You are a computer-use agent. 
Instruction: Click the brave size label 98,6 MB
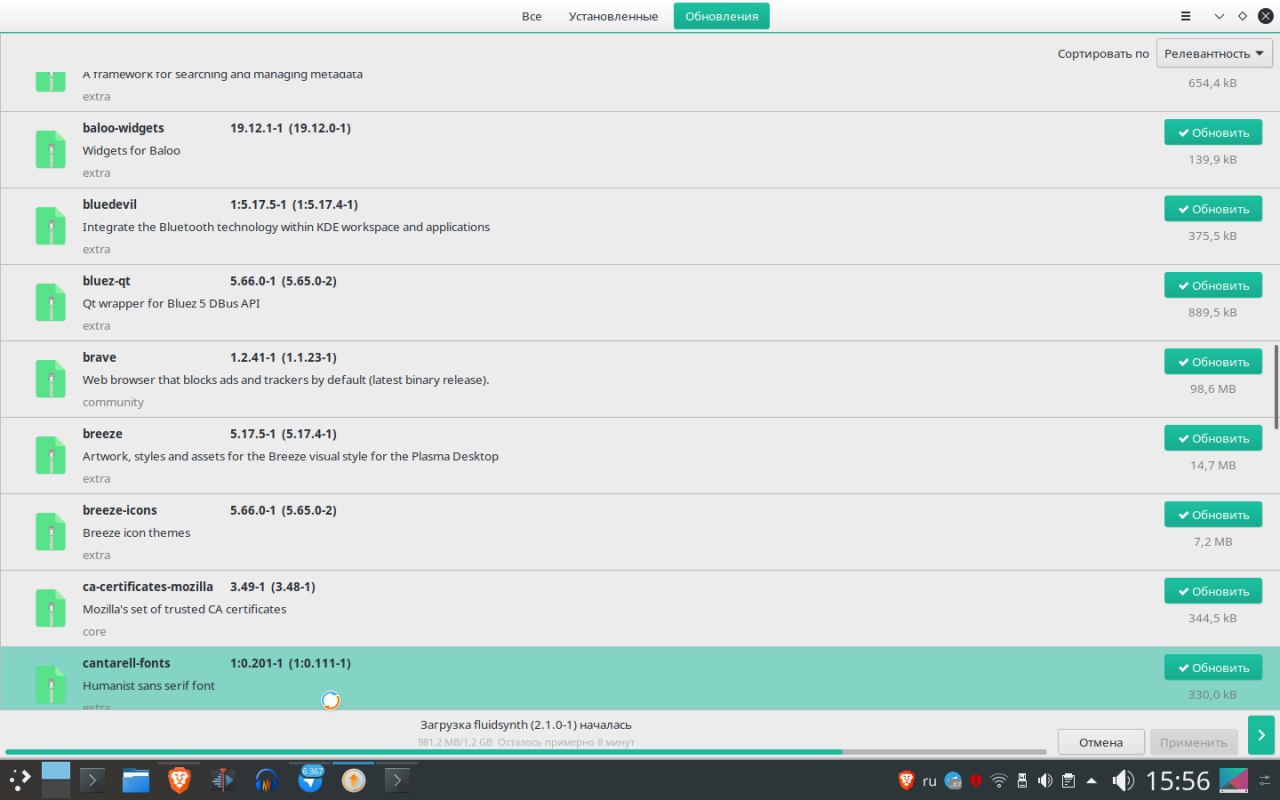click(1213, 389)
